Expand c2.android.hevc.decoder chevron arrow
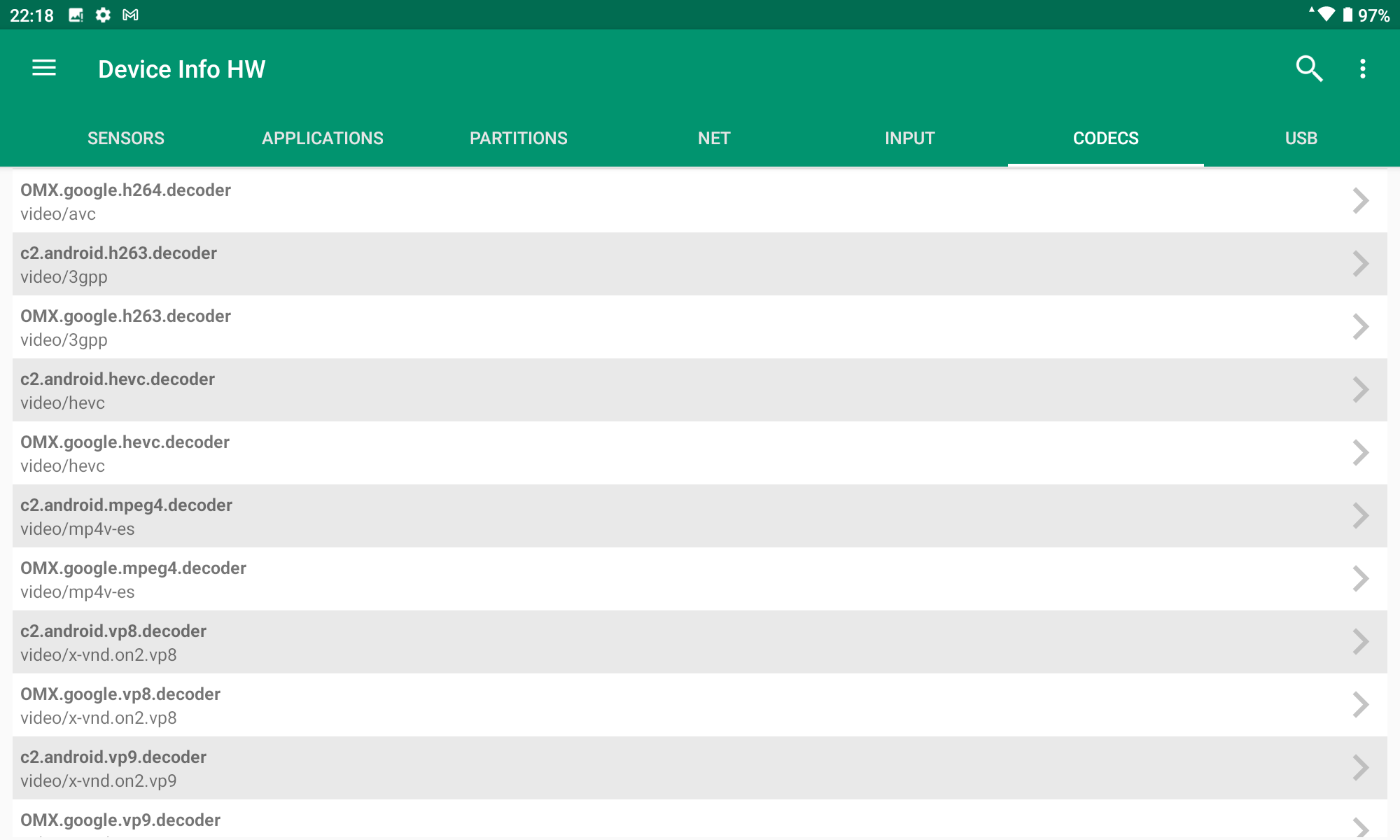The width and height of the screenshot is (1400, 840). (x=1360, y=390)
